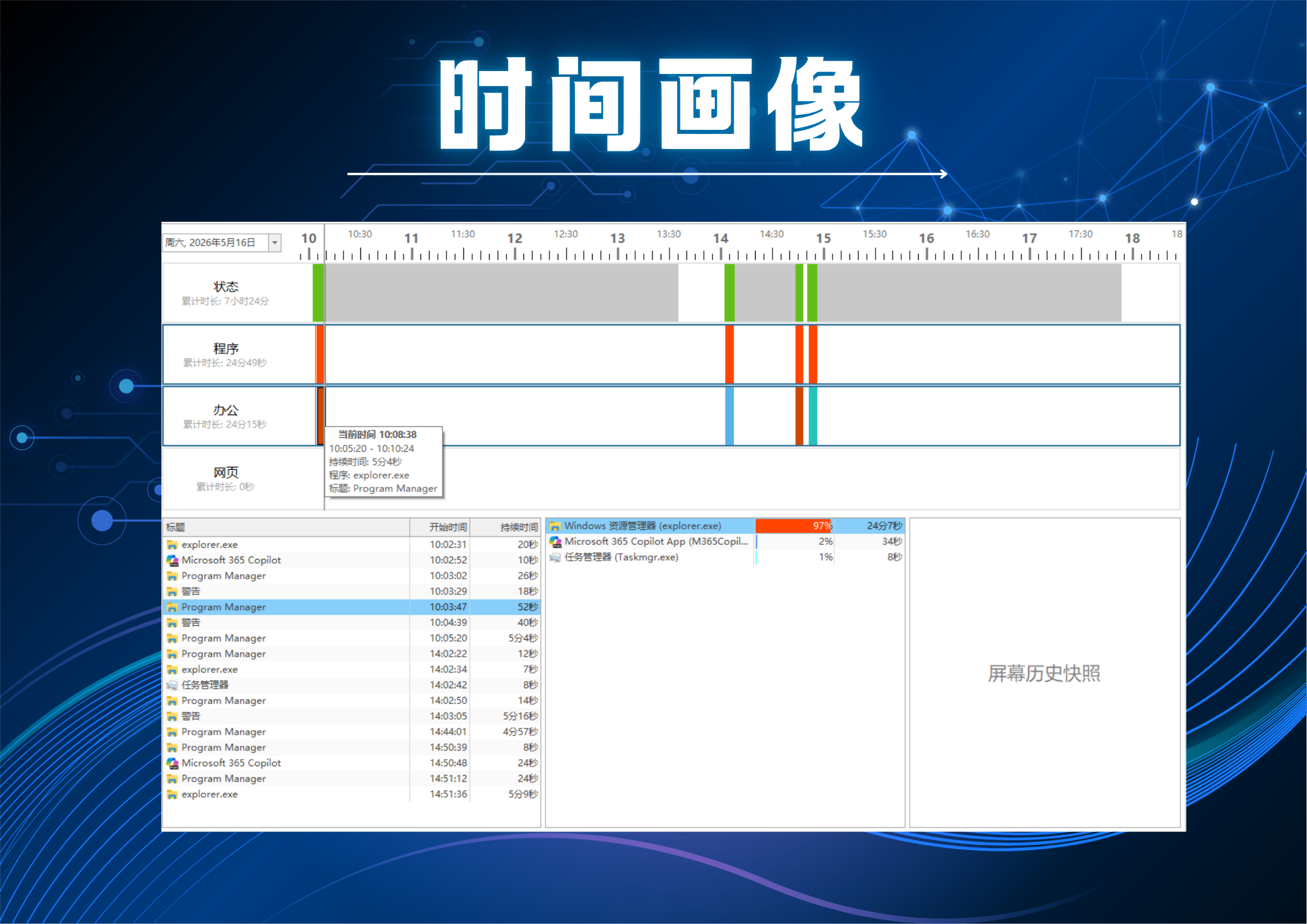The image size is (1307, 924).
Task: Select the Microsoft 365 Copilot App entry
Action: [x=725, y=541]
